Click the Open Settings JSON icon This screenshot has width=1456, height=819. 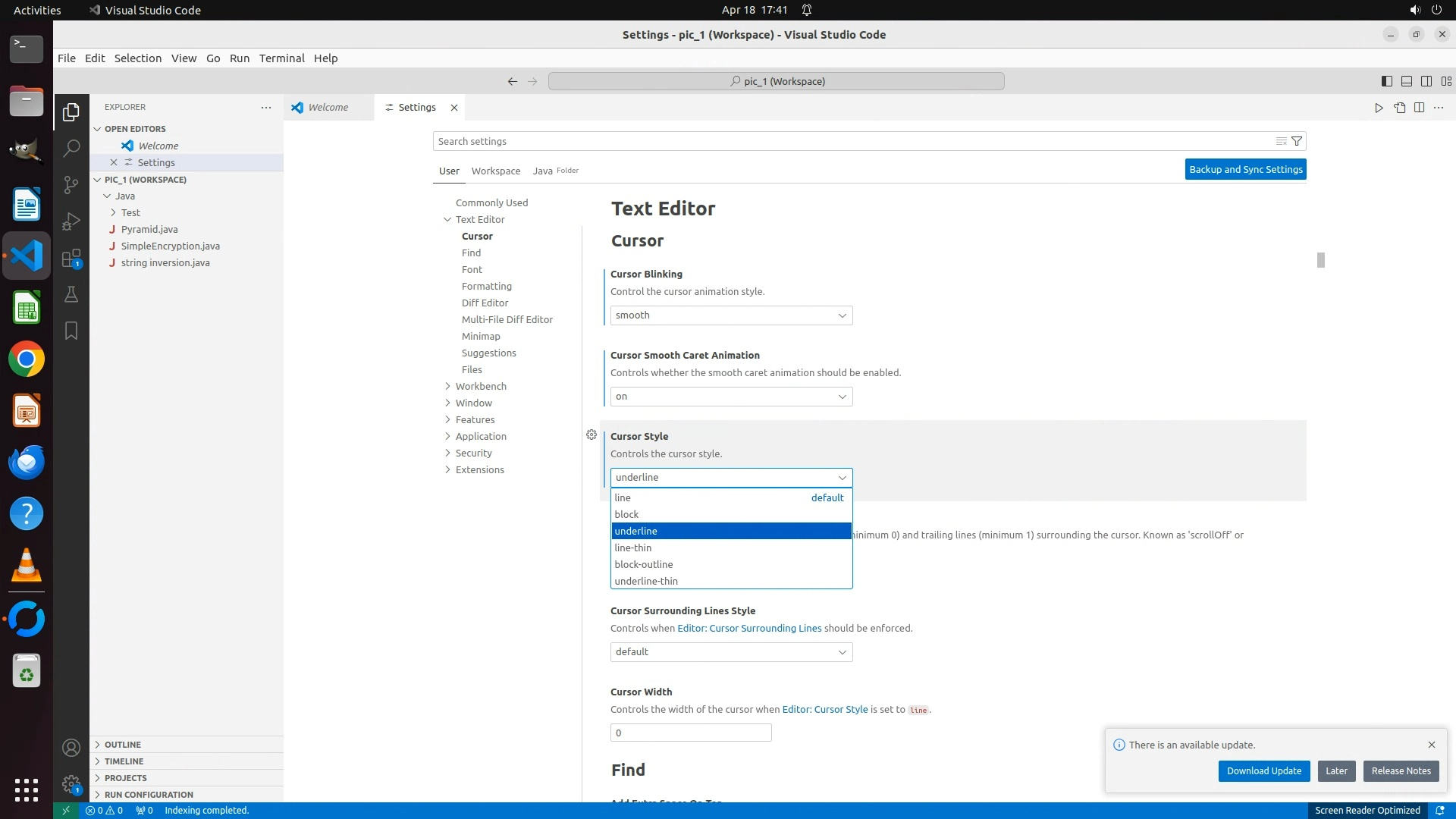1399,108
